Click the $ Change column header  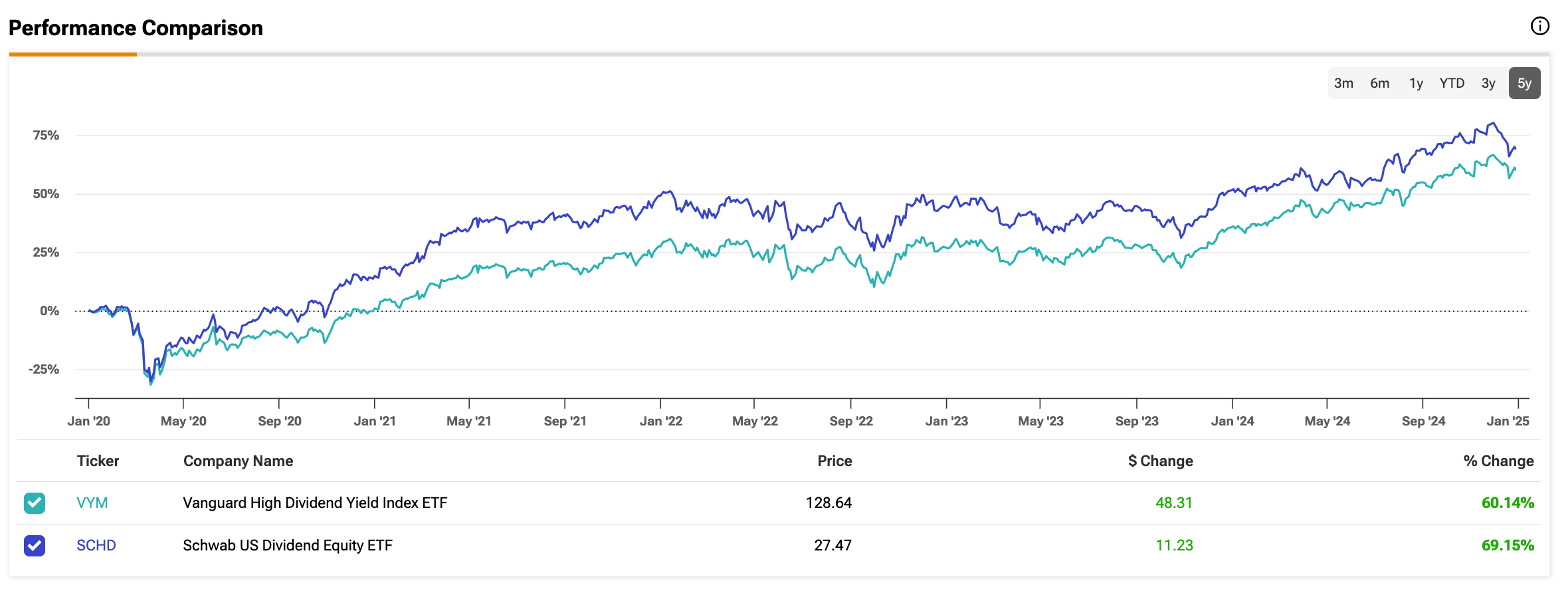(1160, 461)
